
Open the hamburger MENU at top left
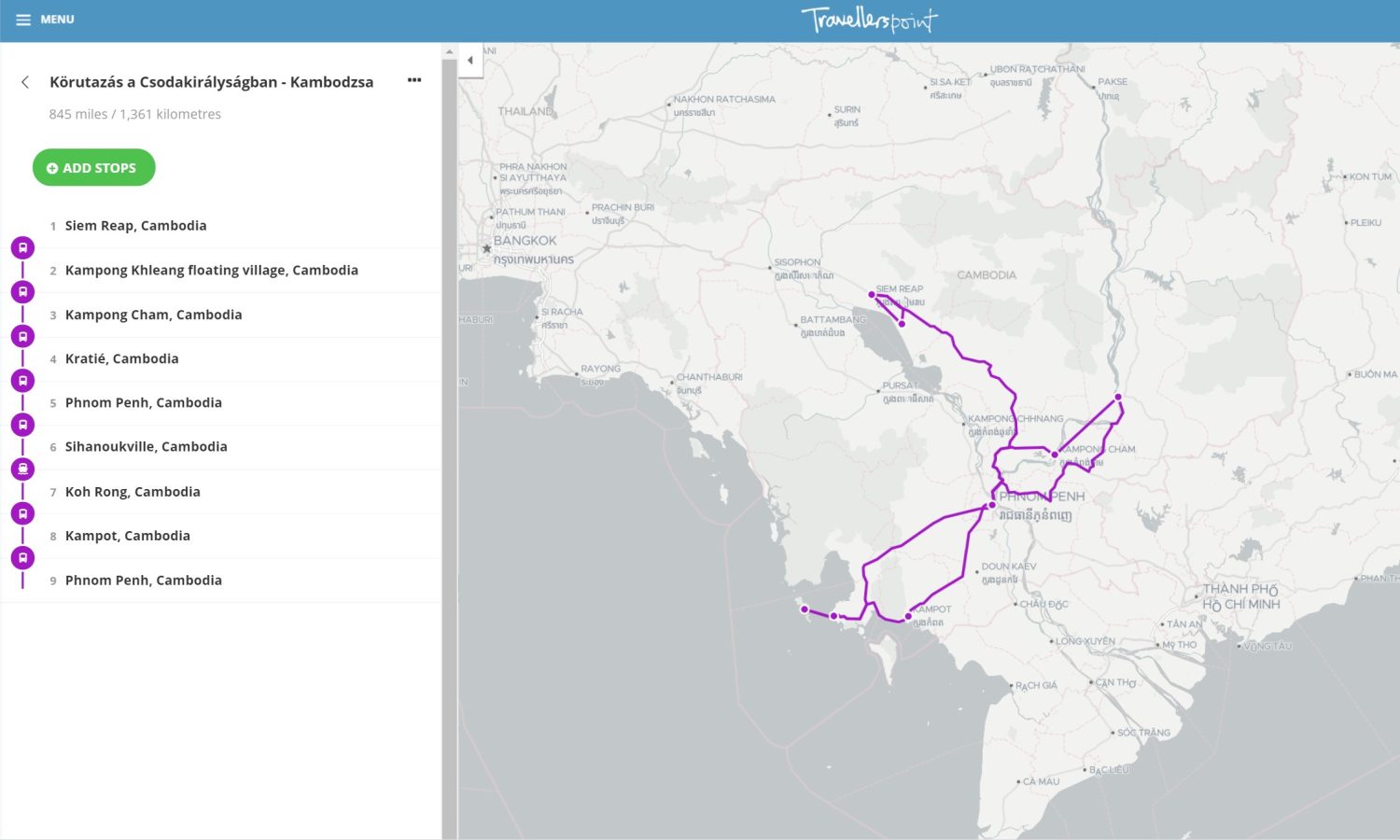pyautogui.click(x=44, y=20)
